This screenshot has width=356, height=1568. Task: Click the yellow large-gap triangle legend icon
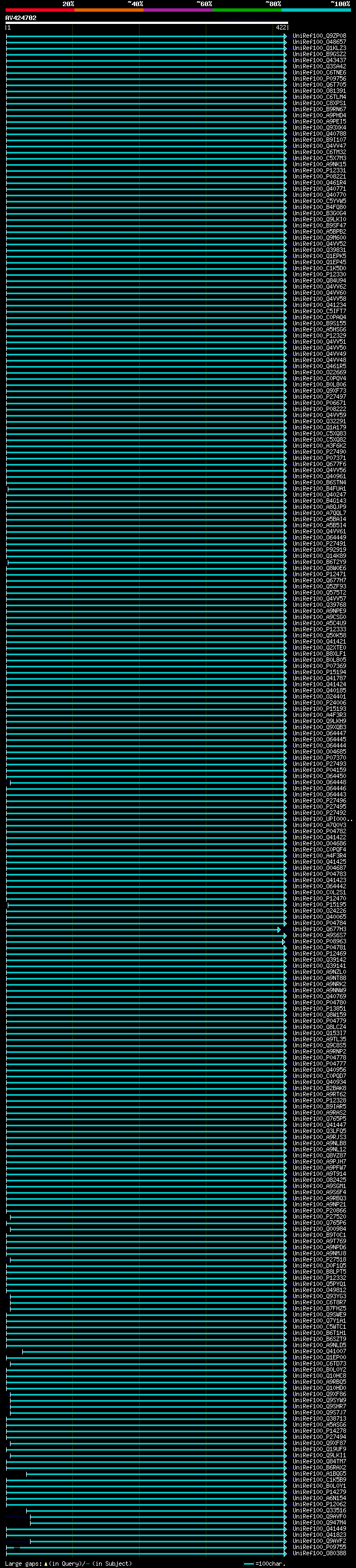[x=46, y=1564]
